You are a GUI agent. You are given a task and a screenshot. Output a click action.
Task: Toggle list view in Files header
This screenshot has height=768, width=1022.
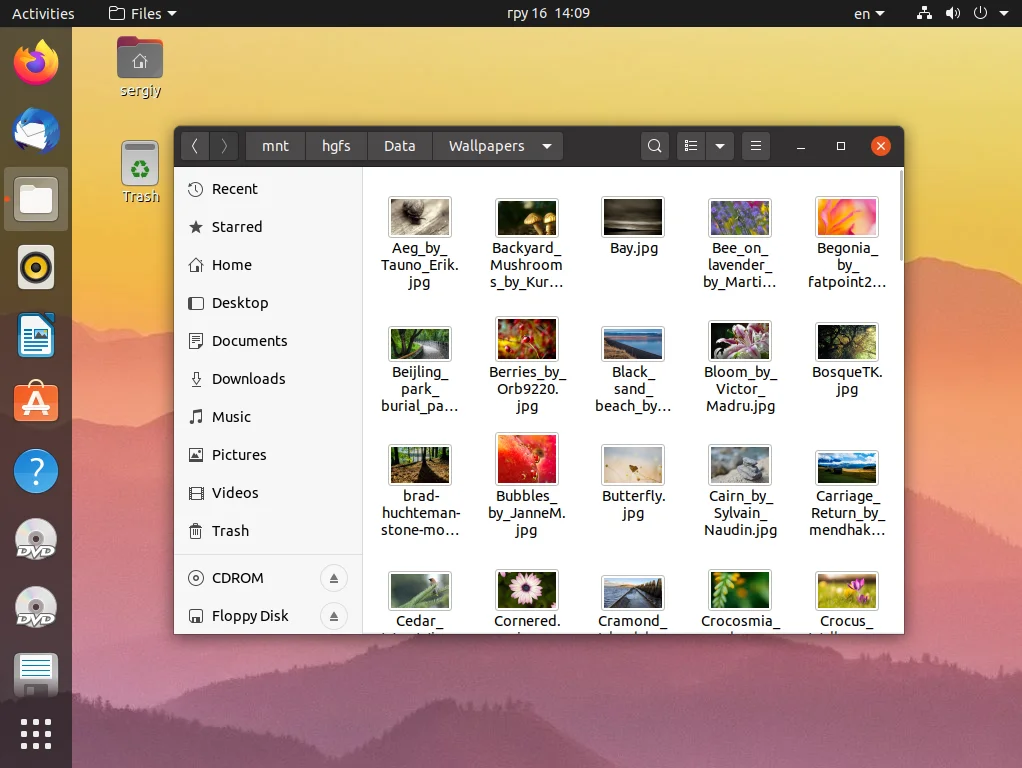coord(691,146)
